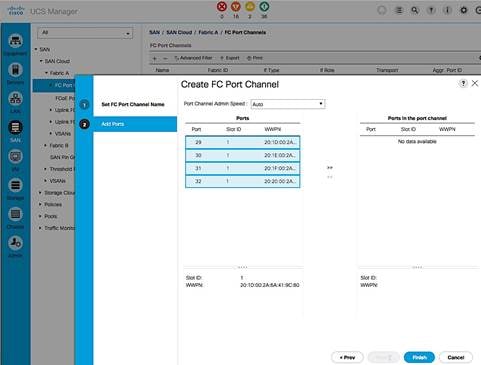Screen dimensions: 481x365
Task: Sort by the Transport column header
Action: click(387, 70)
